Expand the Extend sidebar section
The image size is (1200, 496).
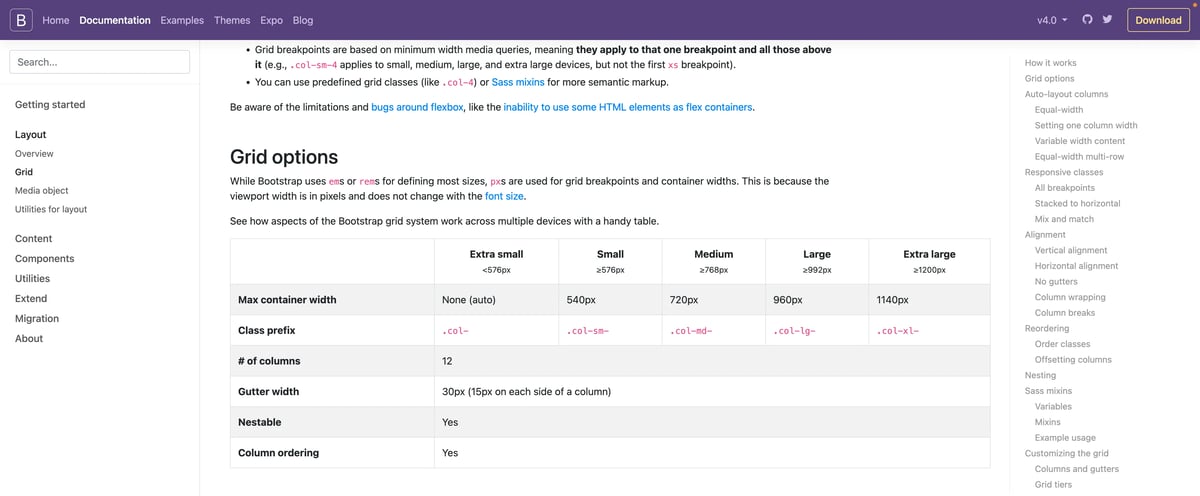point(31,298)
